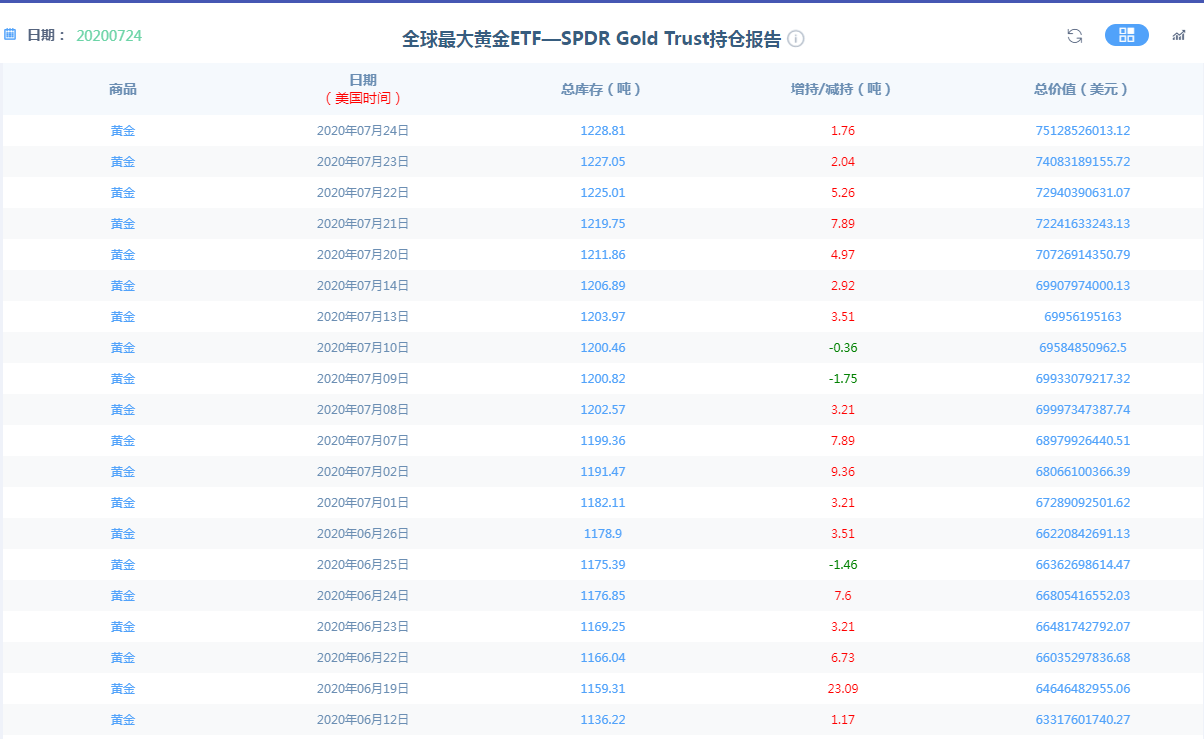The image size is (1204, 739).
Task: Click the 69956195163 total value cell
Action: [x=1082, y=316]
